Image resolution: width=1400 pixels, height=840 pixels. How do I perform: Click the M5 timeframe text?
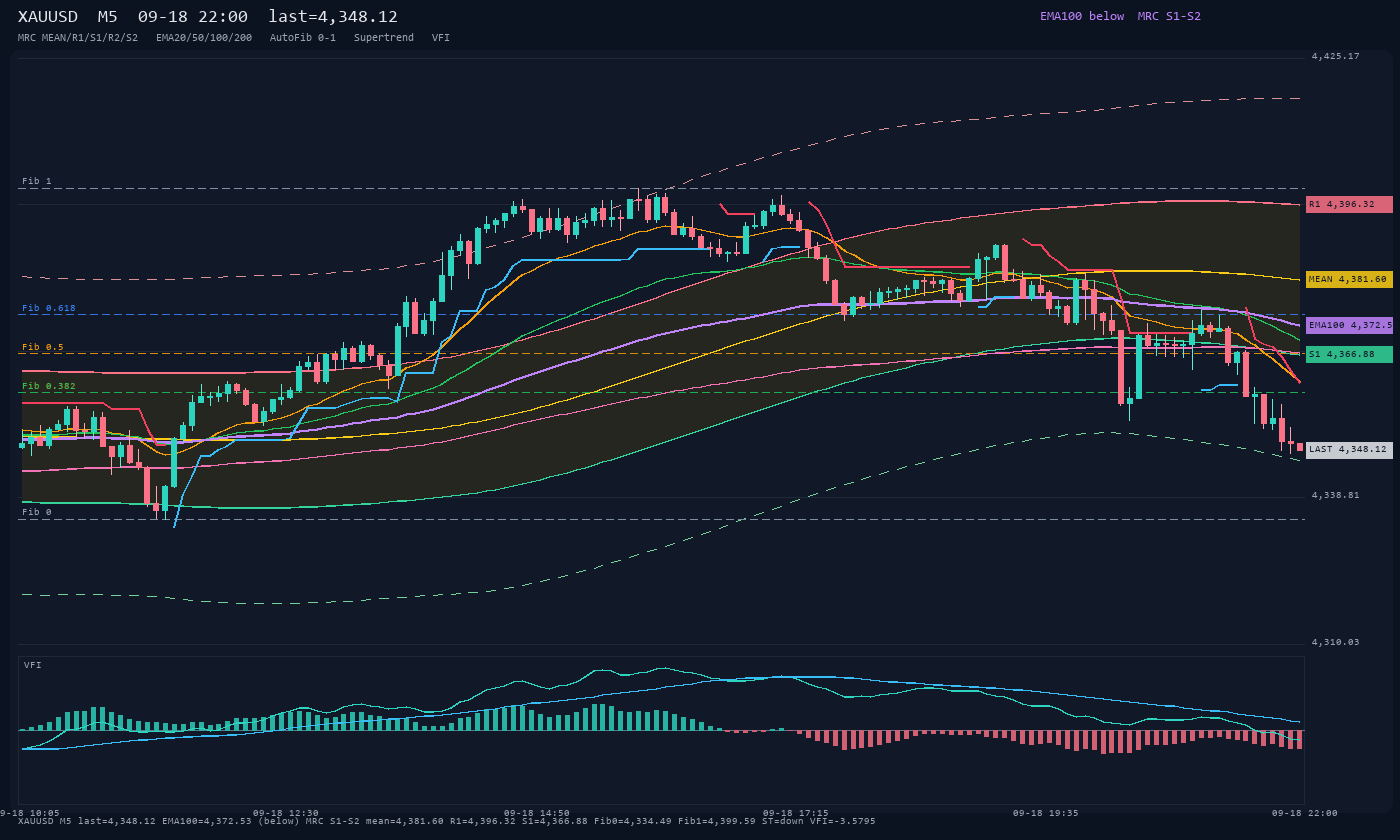click(108, 17)
